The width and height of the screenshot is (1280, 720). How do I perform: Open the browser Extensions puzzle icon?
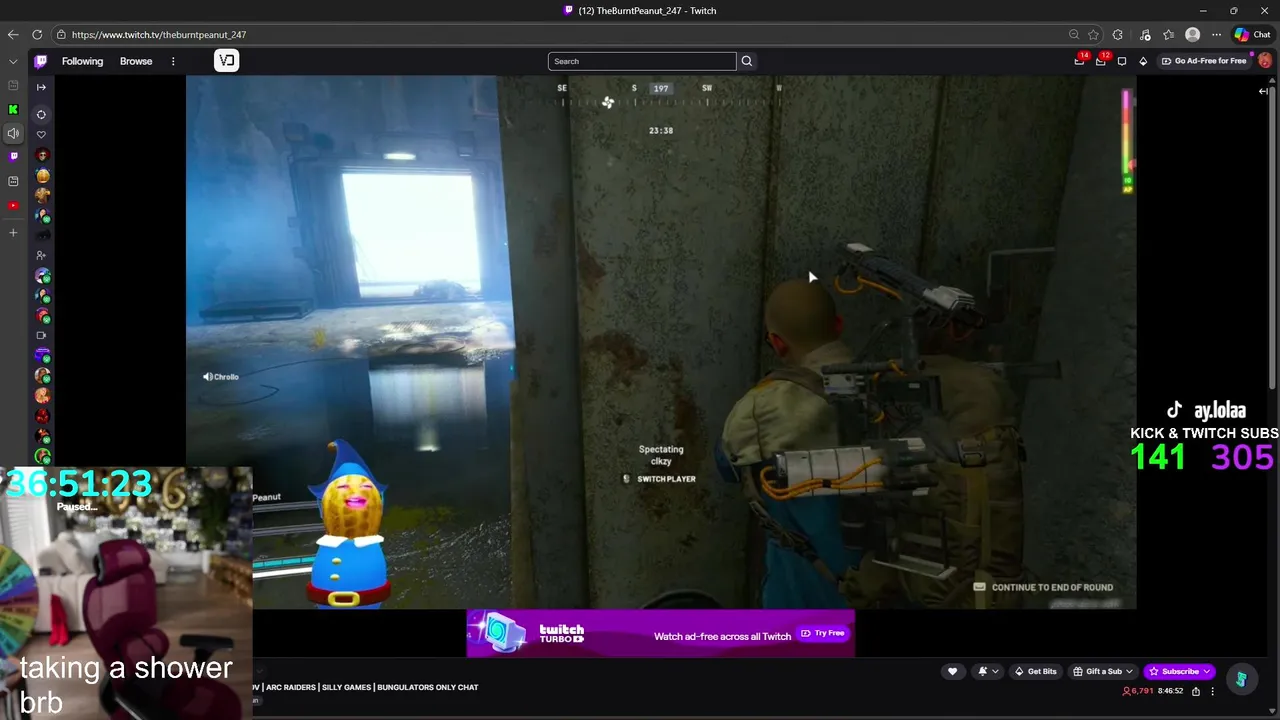[x=1118, y=34]
